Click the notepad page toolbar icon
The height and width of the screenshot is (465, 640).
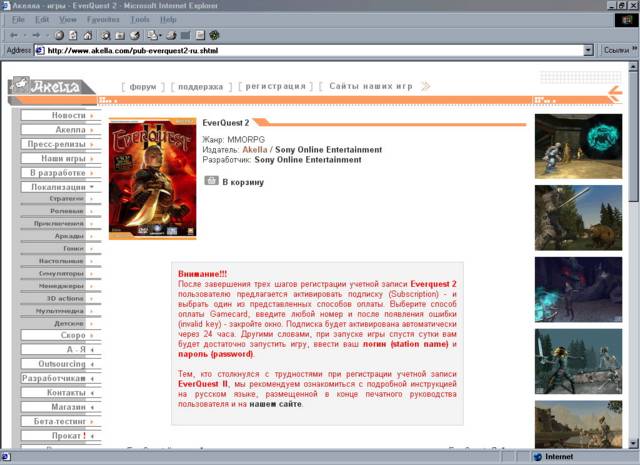(x=200, y=36)
